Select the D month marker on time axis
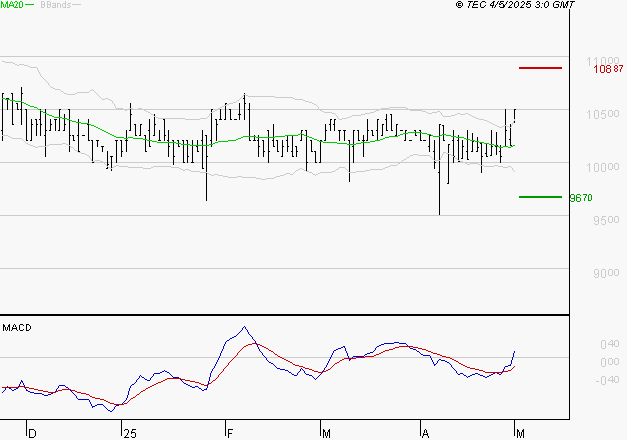The width and height of the screenshot is (627, 440). point(32,433)
